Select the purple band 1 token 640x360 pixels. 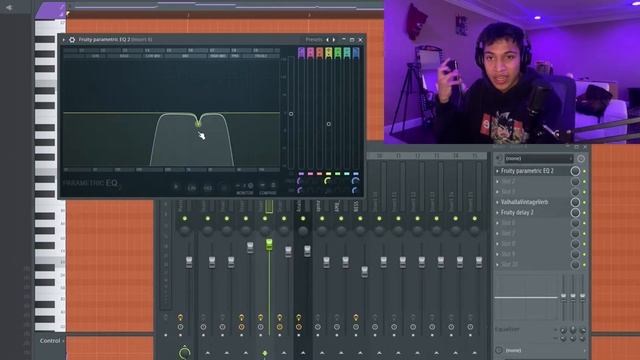click(301, 53)
